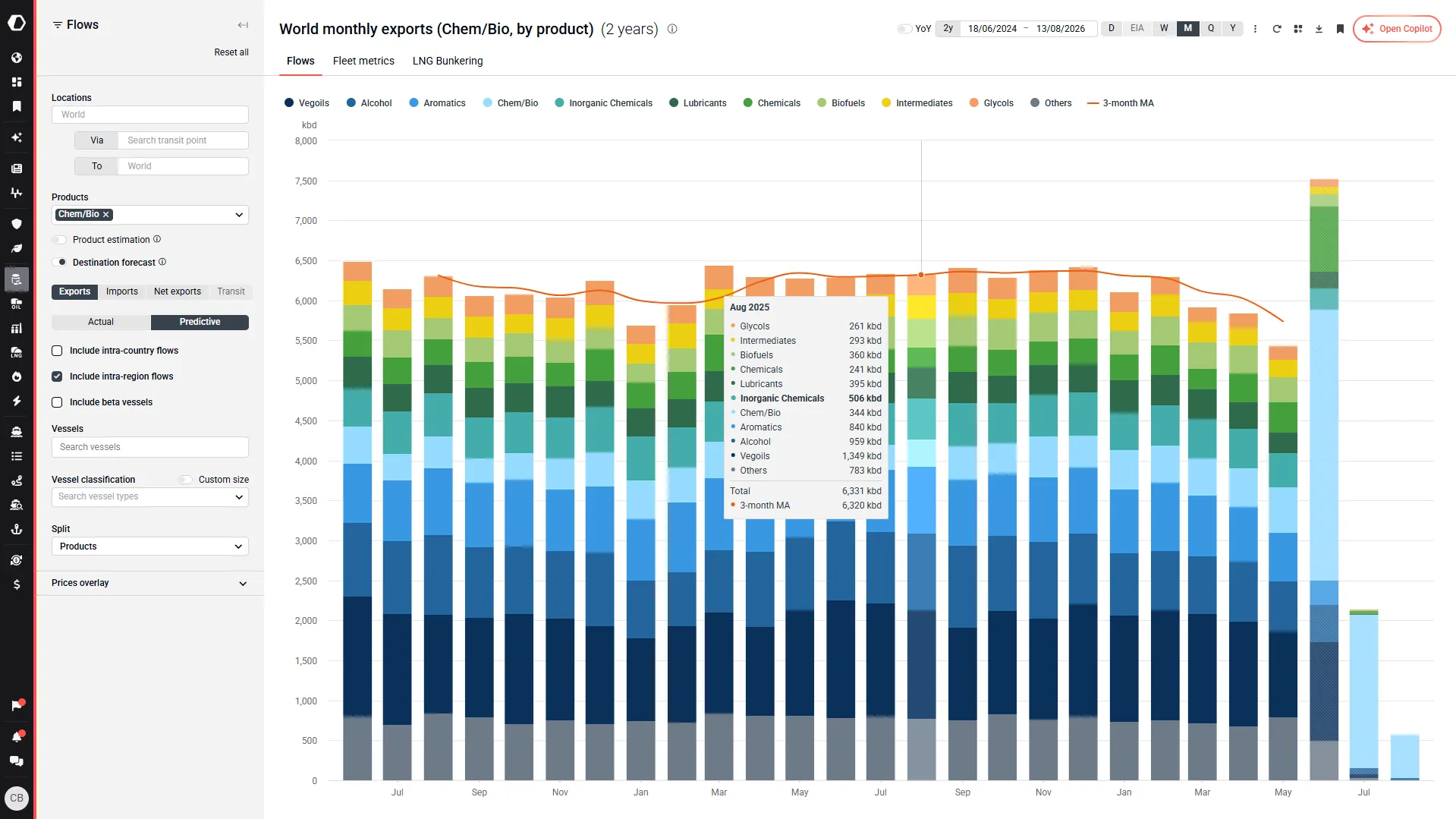
Task: Toggle the Biofuels legend swatch
Action: tap(822, 103)
